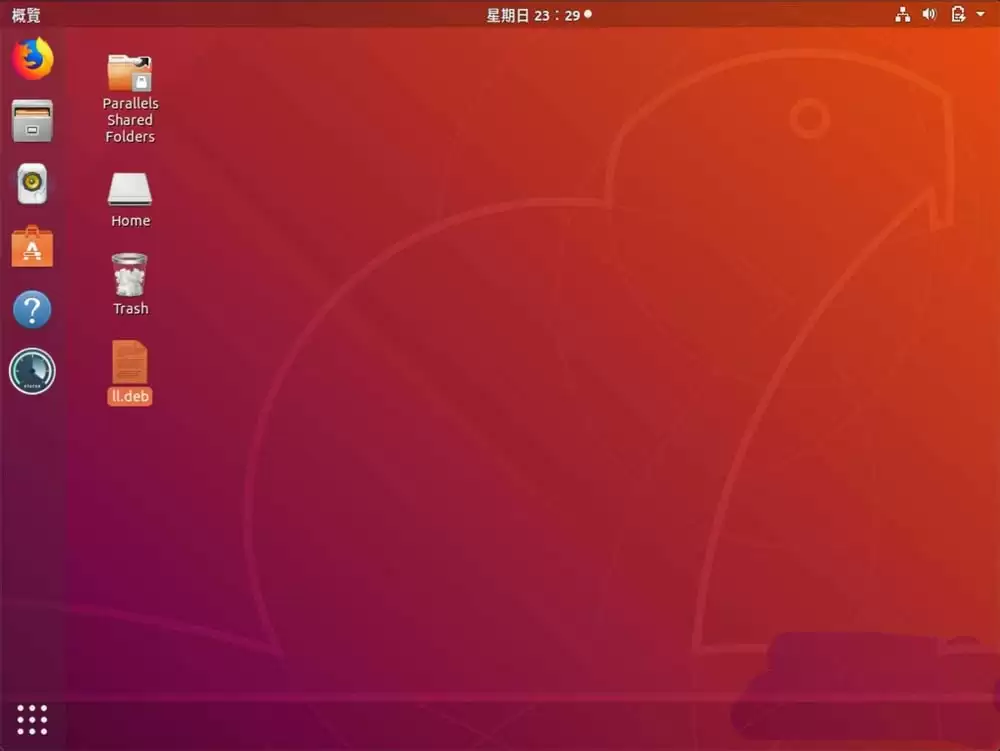Open the Help icon in the dock
This screenshot has height=751, width=1000.
32,310
